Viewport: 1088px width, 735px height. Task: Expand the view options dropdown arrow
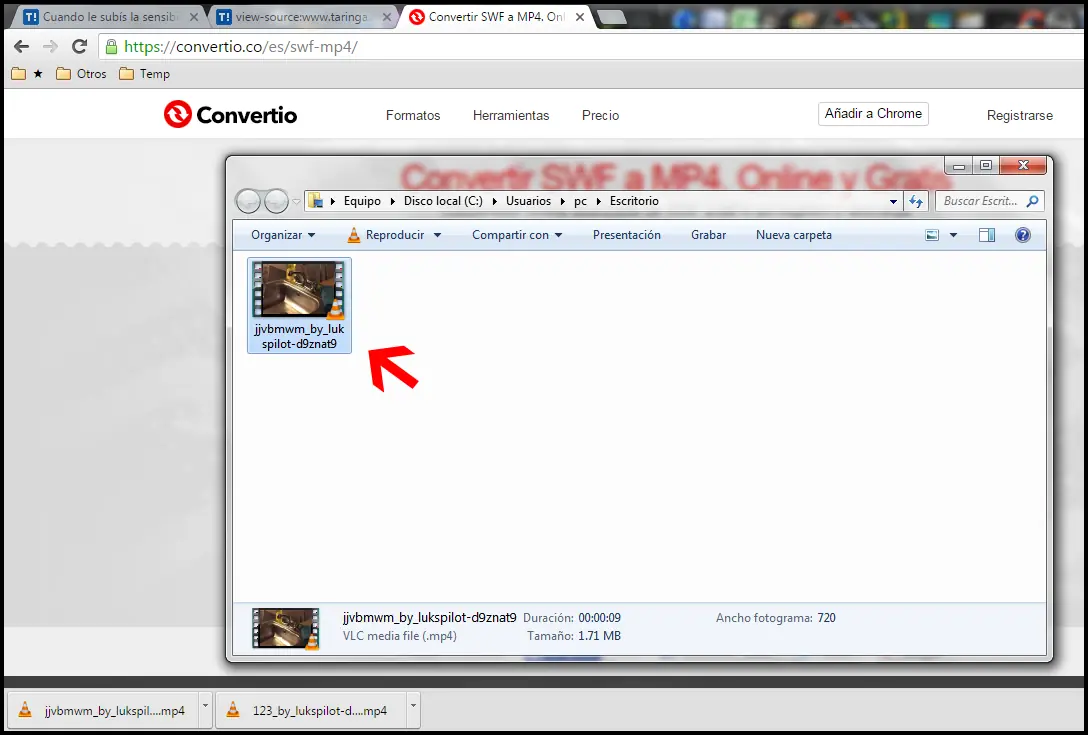pyautogui.click(x=953, y=235)
